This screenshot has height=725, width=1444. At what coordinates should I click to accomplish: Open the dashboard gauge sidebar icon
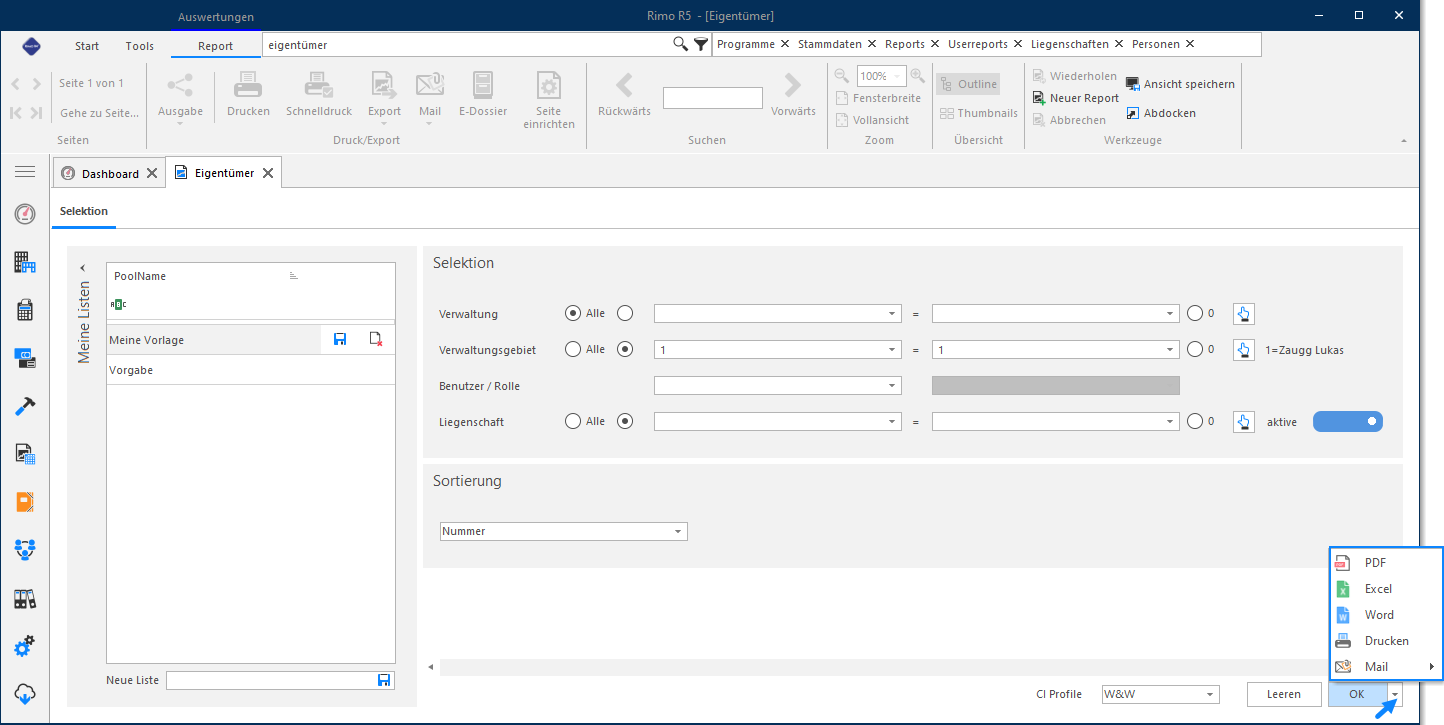pyautogui.click(x=25, y=214)
